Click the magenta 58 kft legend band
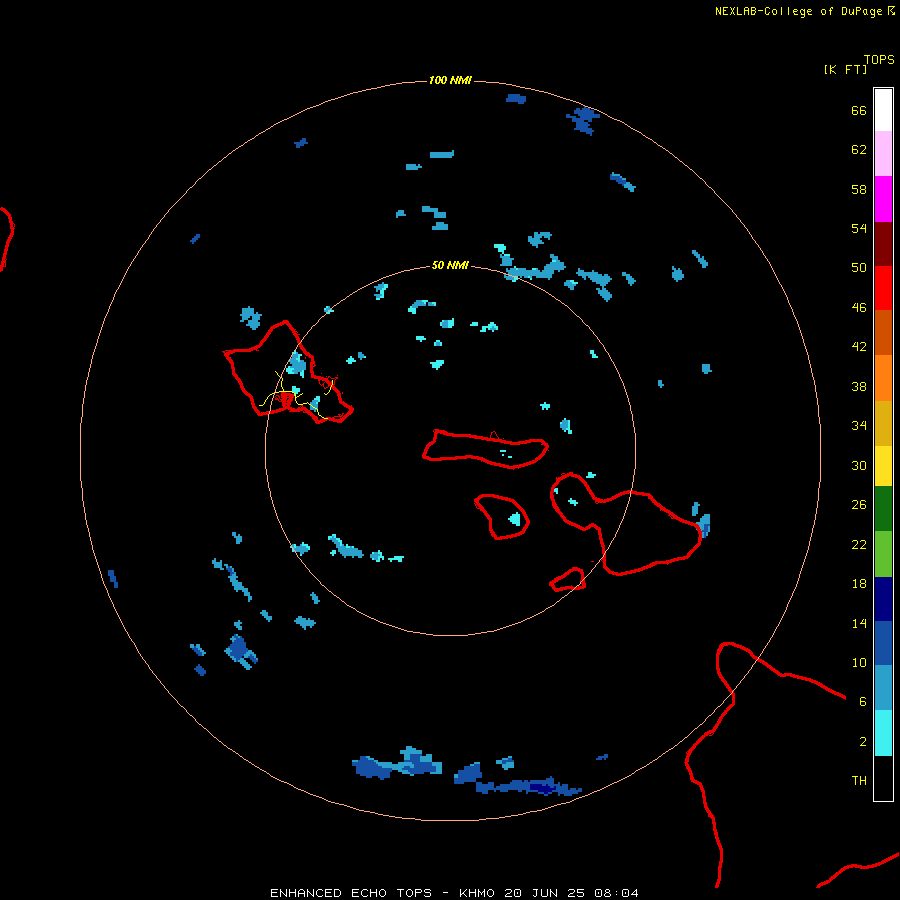This screenshot has height=900, width=900. pyautogui.click(x=883, y=199)
